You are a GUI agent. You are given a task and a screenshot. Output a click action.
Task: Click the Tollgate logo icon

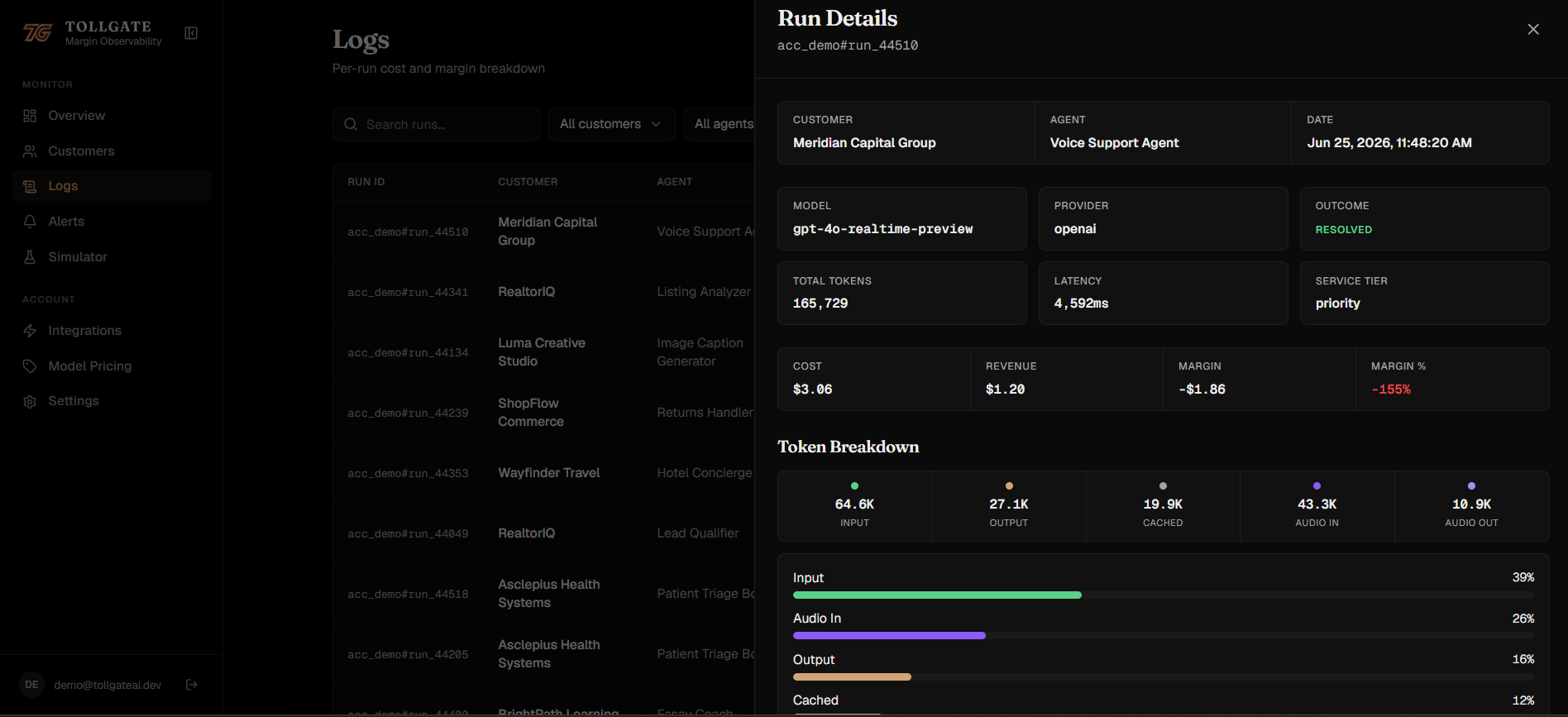pyautogui.click(x=37, y=33)
